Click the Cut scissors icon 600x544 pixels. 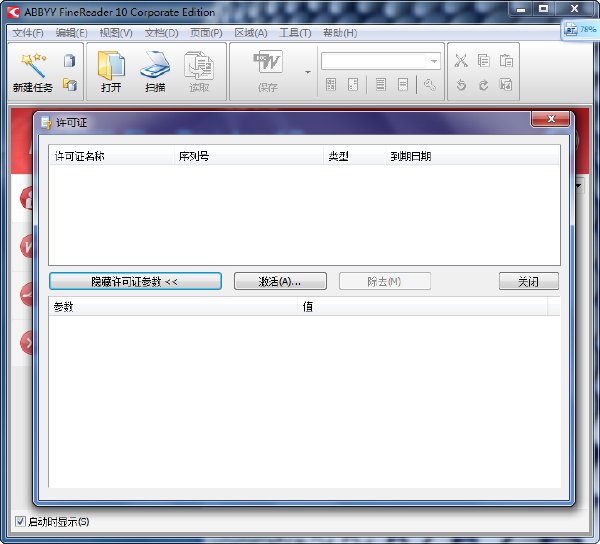pyautogui.click(x=461, y=60)
